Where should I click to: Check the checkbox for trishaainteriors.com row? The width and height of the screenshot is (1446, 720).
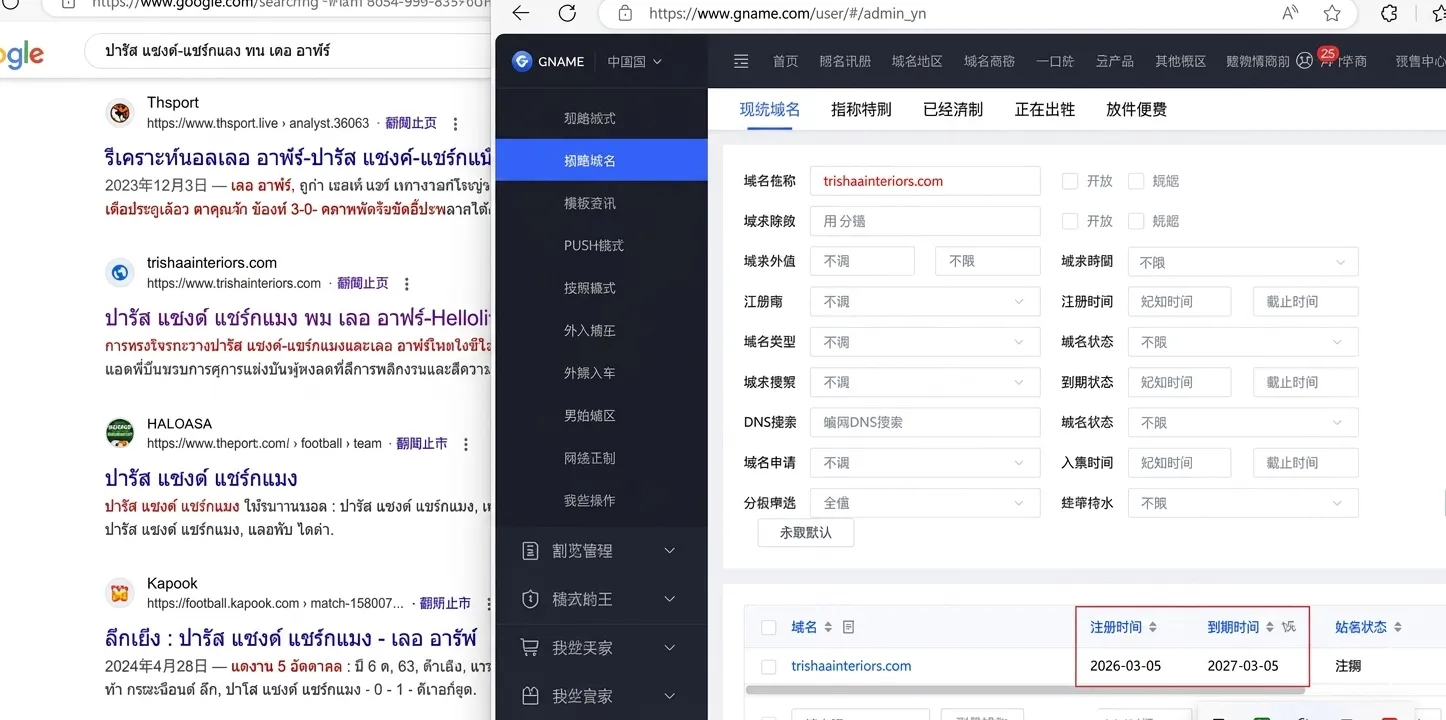coord(768,666)
